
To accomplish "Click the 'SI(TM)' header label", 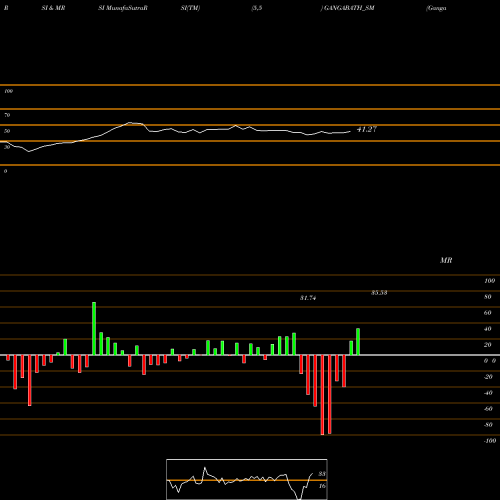I will click(x=190, y=8).
